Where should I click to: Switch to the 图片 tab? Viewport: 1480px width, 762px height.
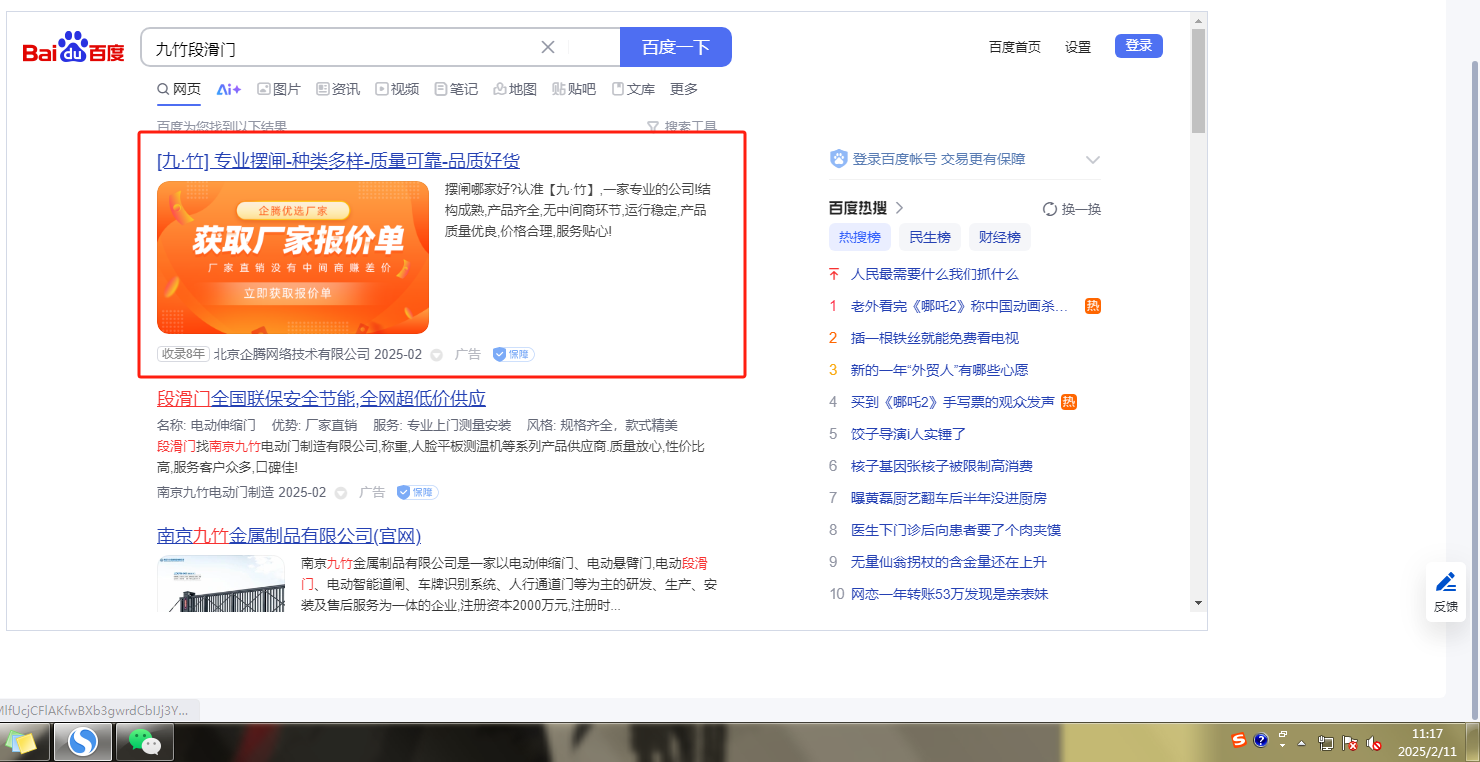(279, 89)
